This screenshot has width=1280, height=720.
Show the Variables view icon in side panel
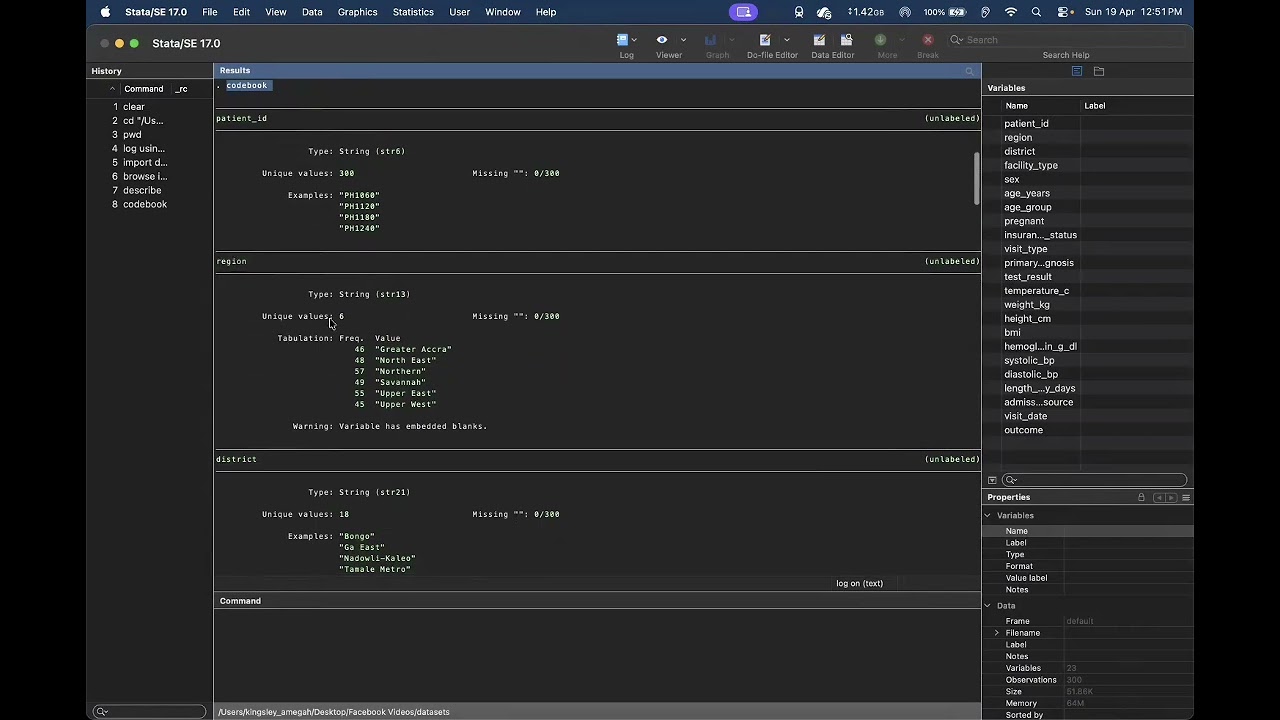(x=1077, y=71)
